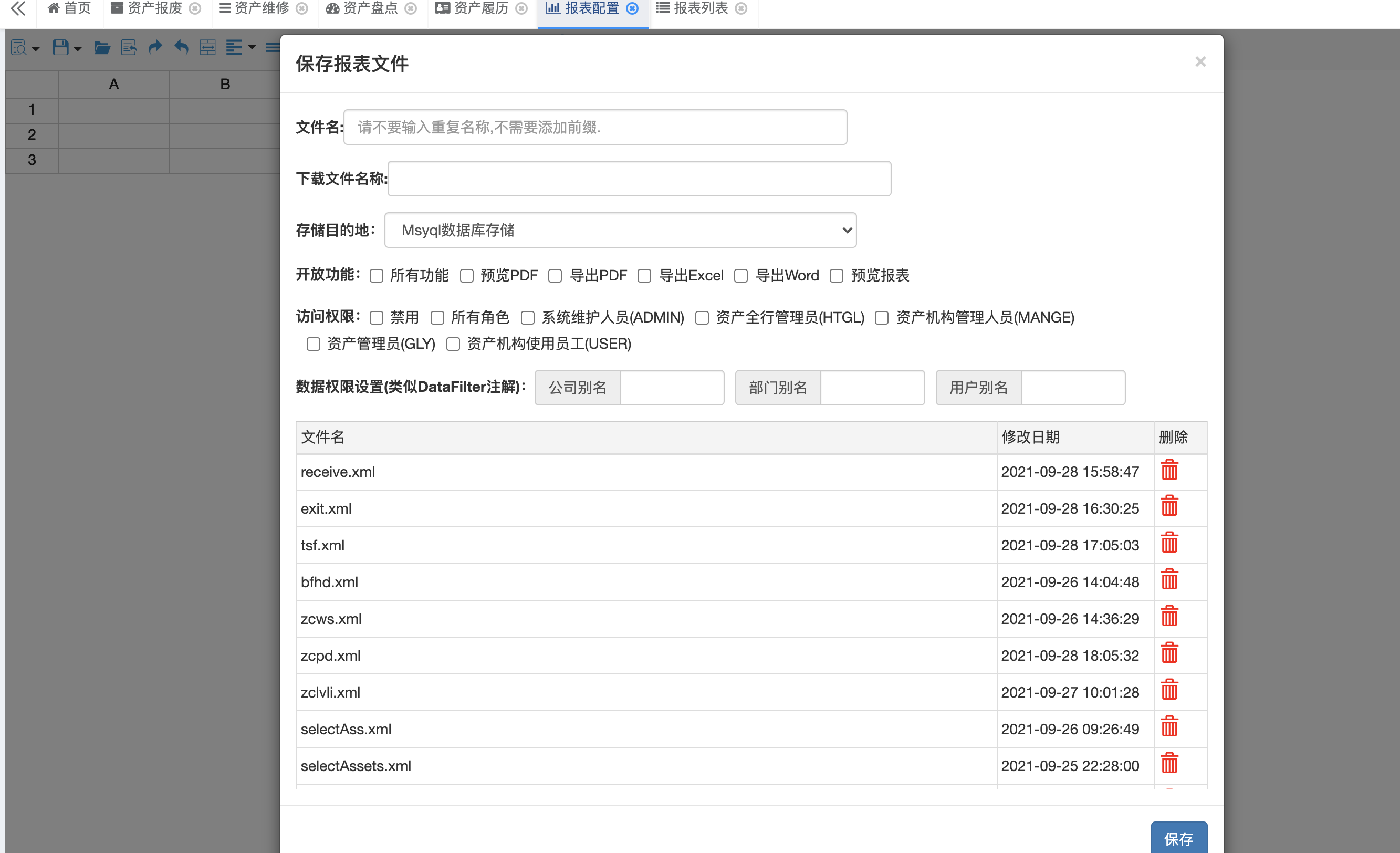
Task: Click the text alignment icon in toolbar
Action: tap(234, 47)
